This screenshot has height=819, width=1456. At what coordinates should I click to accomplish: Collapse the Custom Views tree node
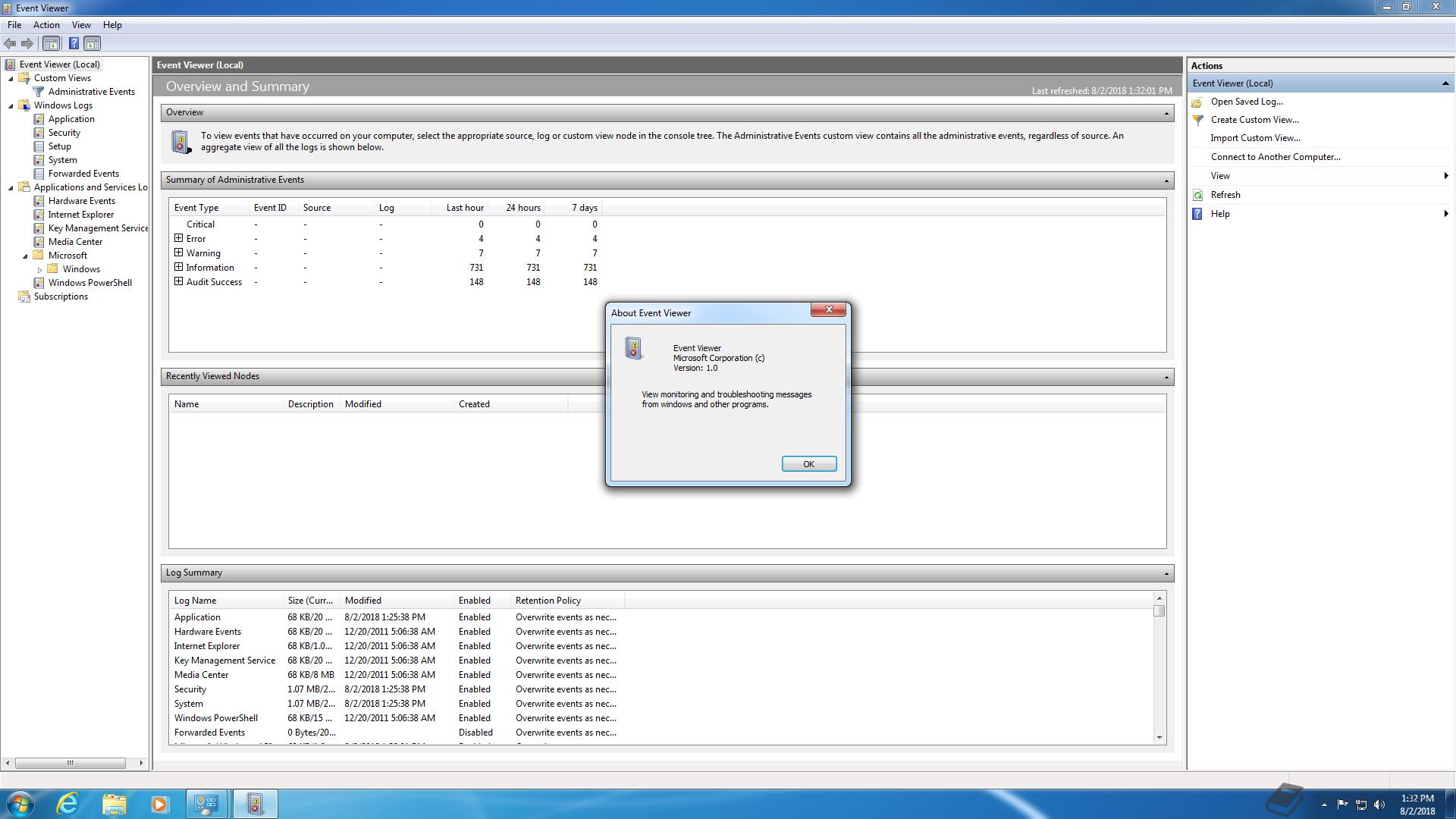11,79
